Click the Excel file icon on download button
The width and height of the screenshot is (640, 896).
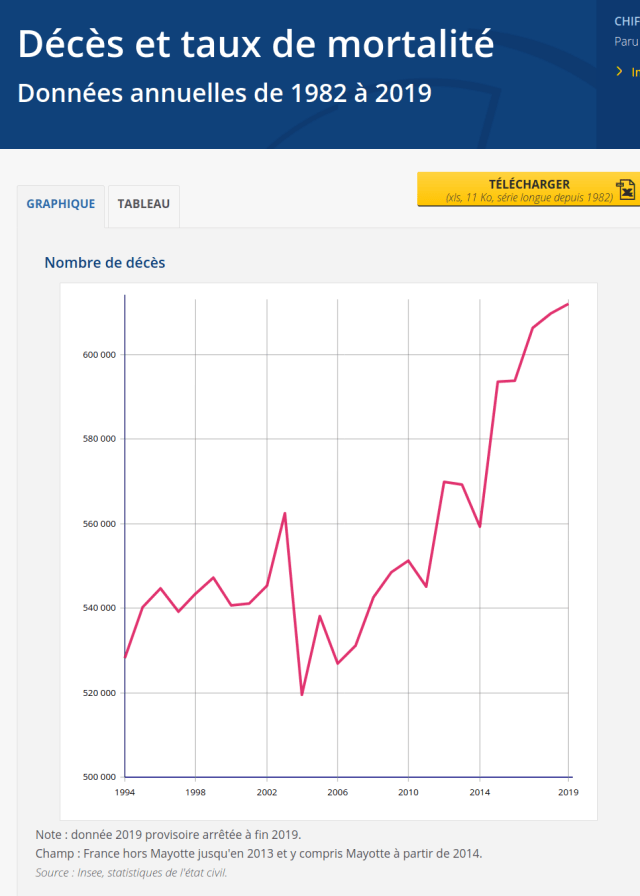pyautogui.click(x=626, y=189)
